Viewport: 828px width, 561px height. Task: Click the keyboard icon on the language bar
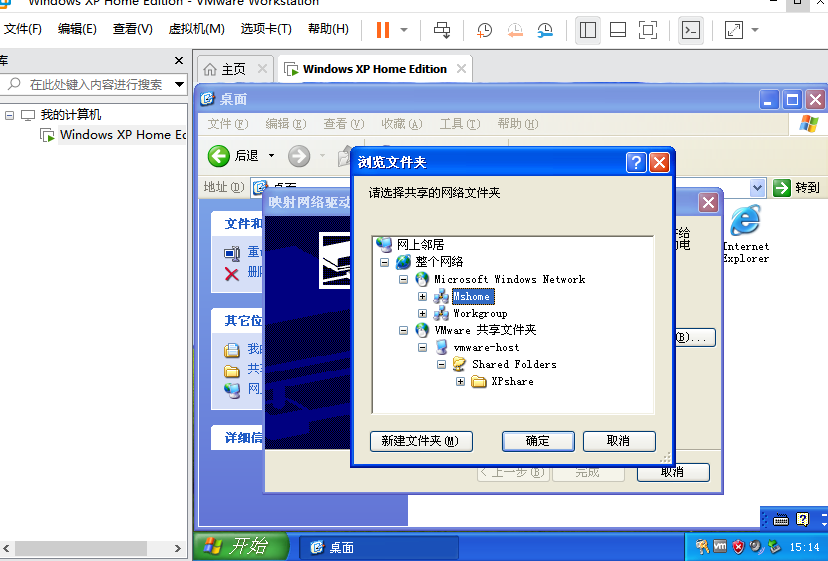pyautogui.click(x=780, y=520)
